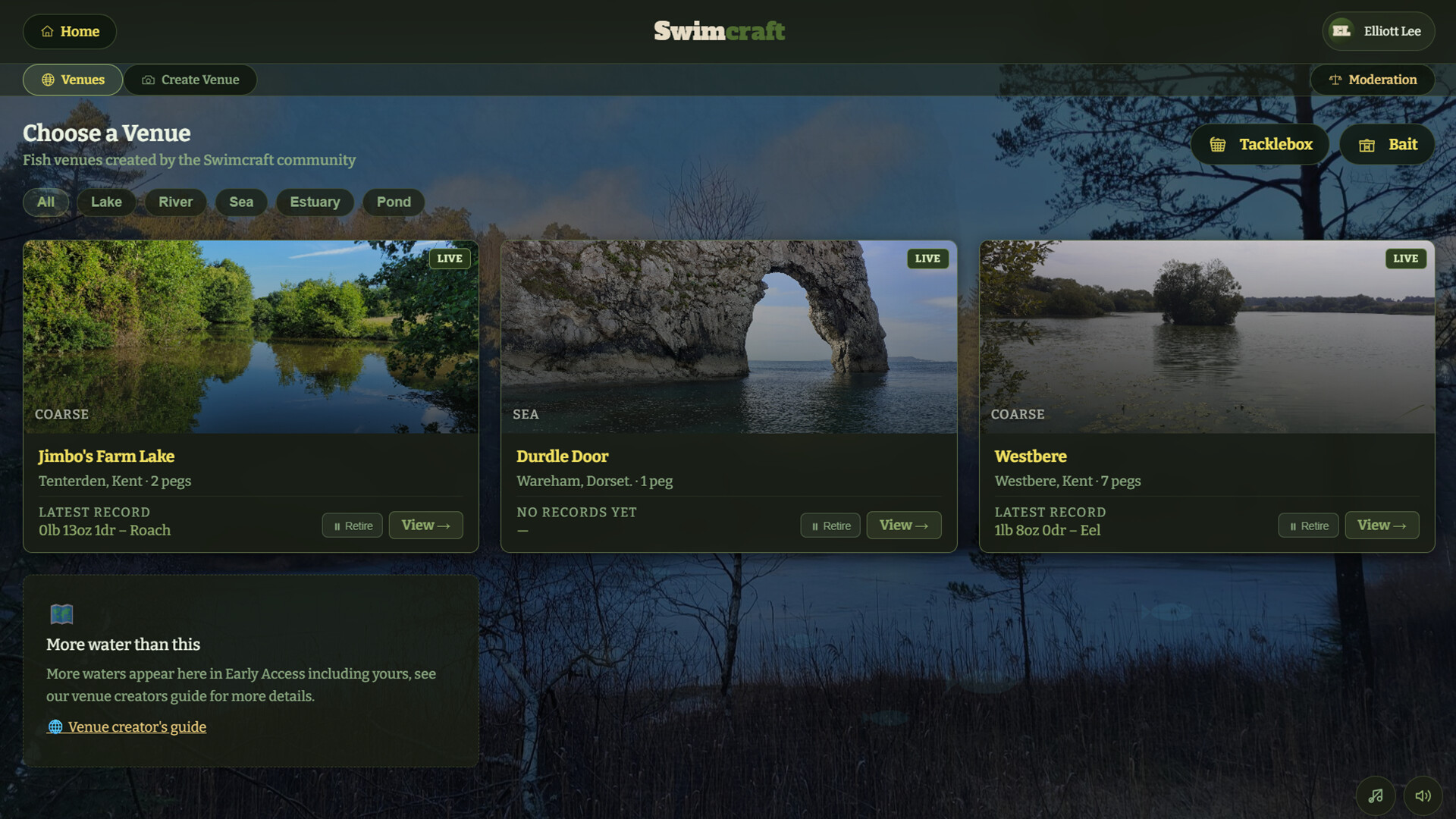Viewport: 1456px width, 819px height.
Task: Click the Swimcraft logo
Action: coord(719,31)
